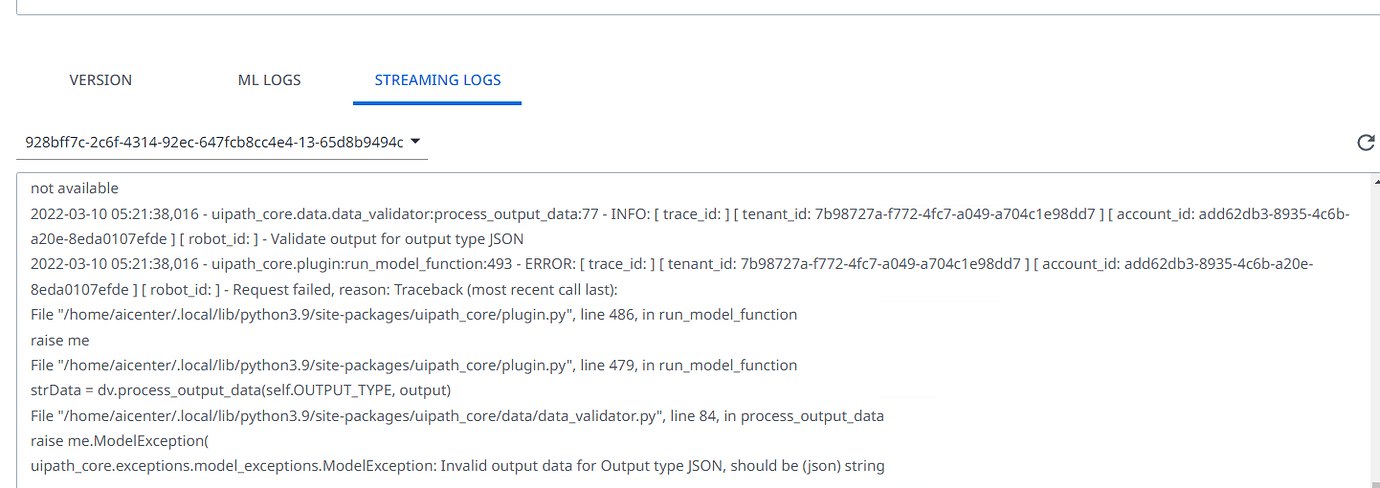Expand the 928bff7c pod ID dropdown
1380x488 pixels.
(x=416, y=142)
